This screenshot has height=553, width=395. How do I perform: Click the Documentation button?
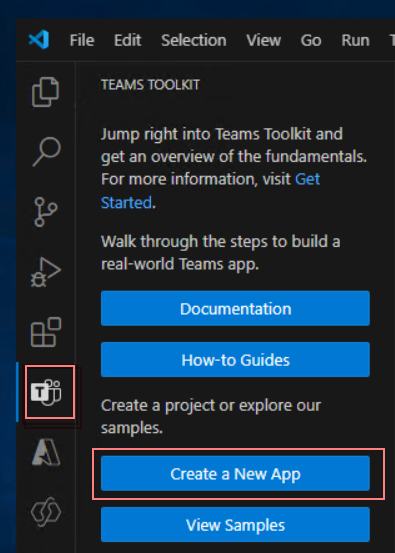pos(235,308)
